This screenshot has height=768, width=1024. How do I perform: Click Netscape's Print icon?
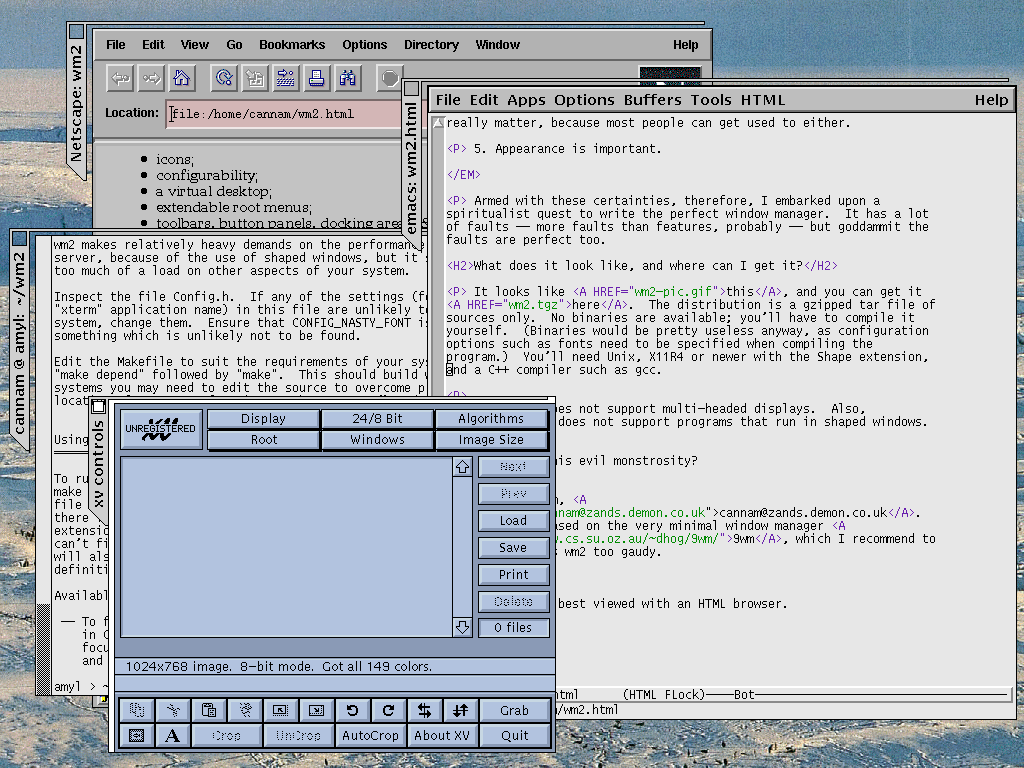pos(316,78)
